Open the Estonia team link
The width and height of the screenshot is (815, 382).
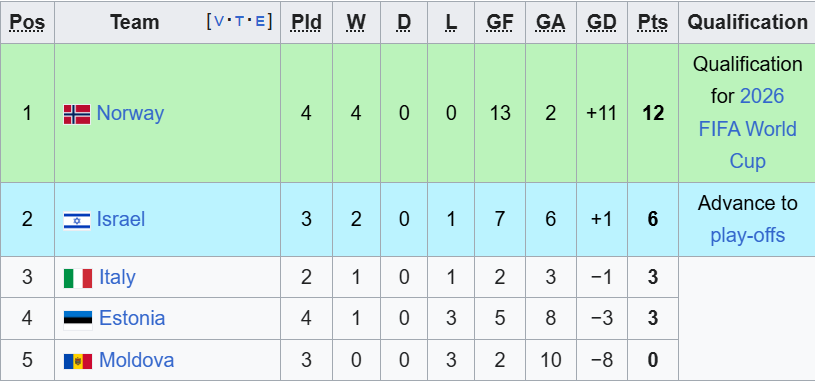[x=132, y=318]
